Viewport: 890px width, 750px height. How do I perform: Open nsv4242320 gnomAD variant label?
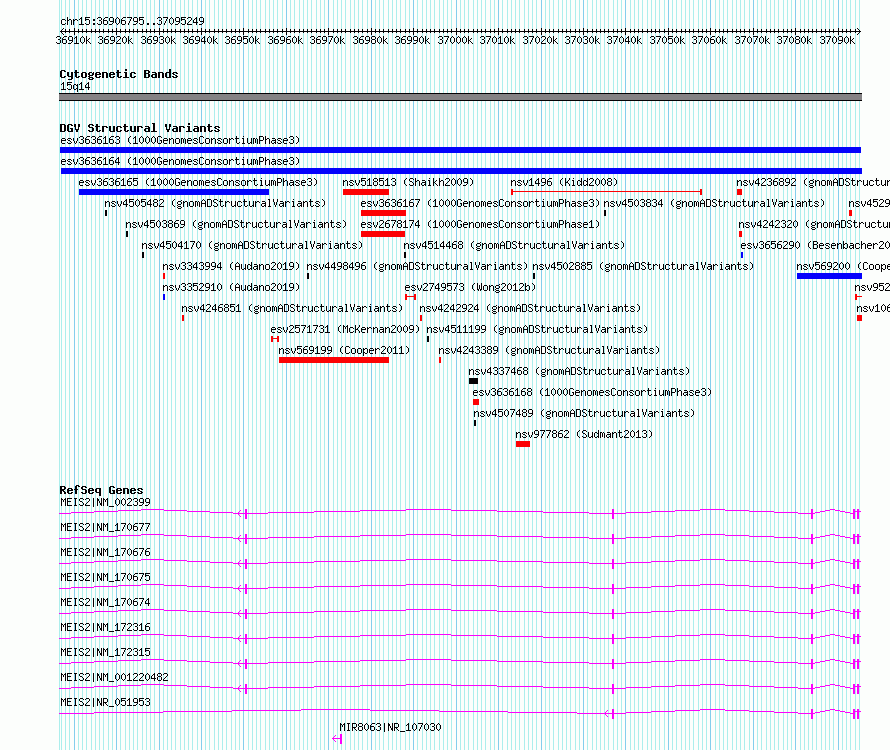click(814, 224)
